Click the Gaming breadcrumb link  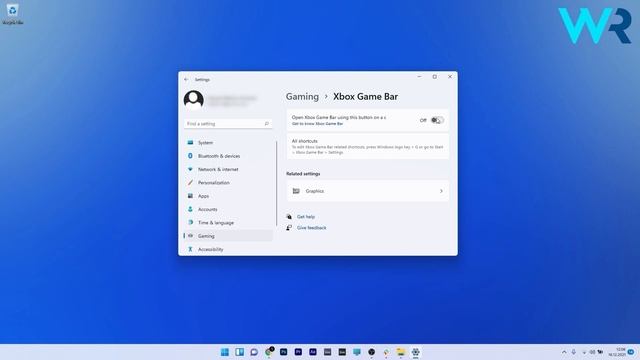(x=302, y=97)
